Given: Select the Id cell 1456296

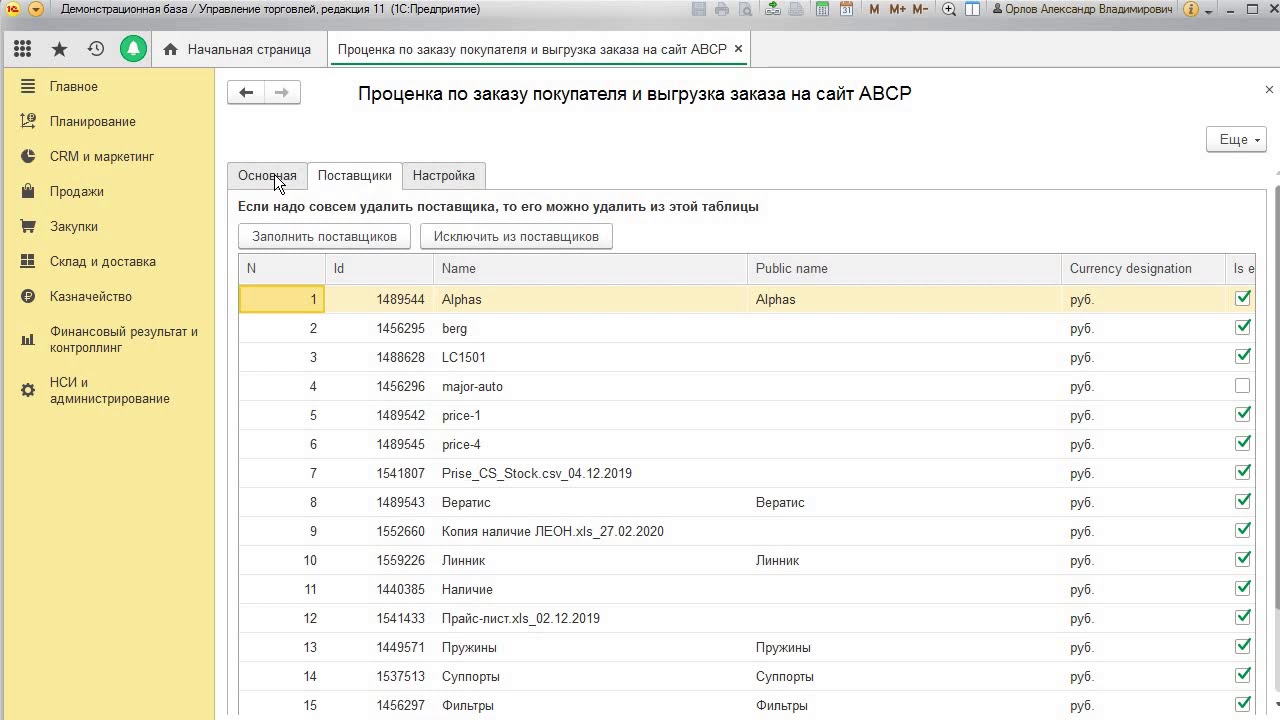Looking at the screenshot, I should coord(379,386).
